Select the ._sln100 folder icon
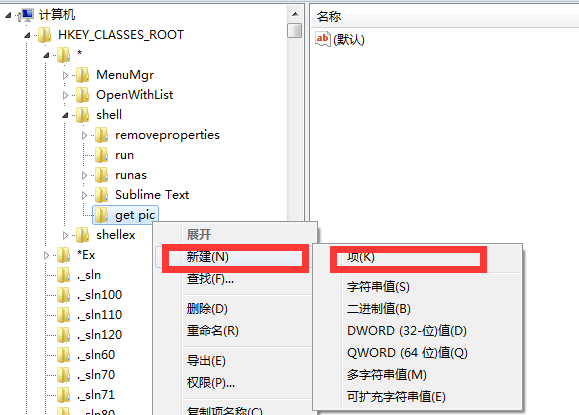This screenshot has width=579, height=415. point(64,295)
